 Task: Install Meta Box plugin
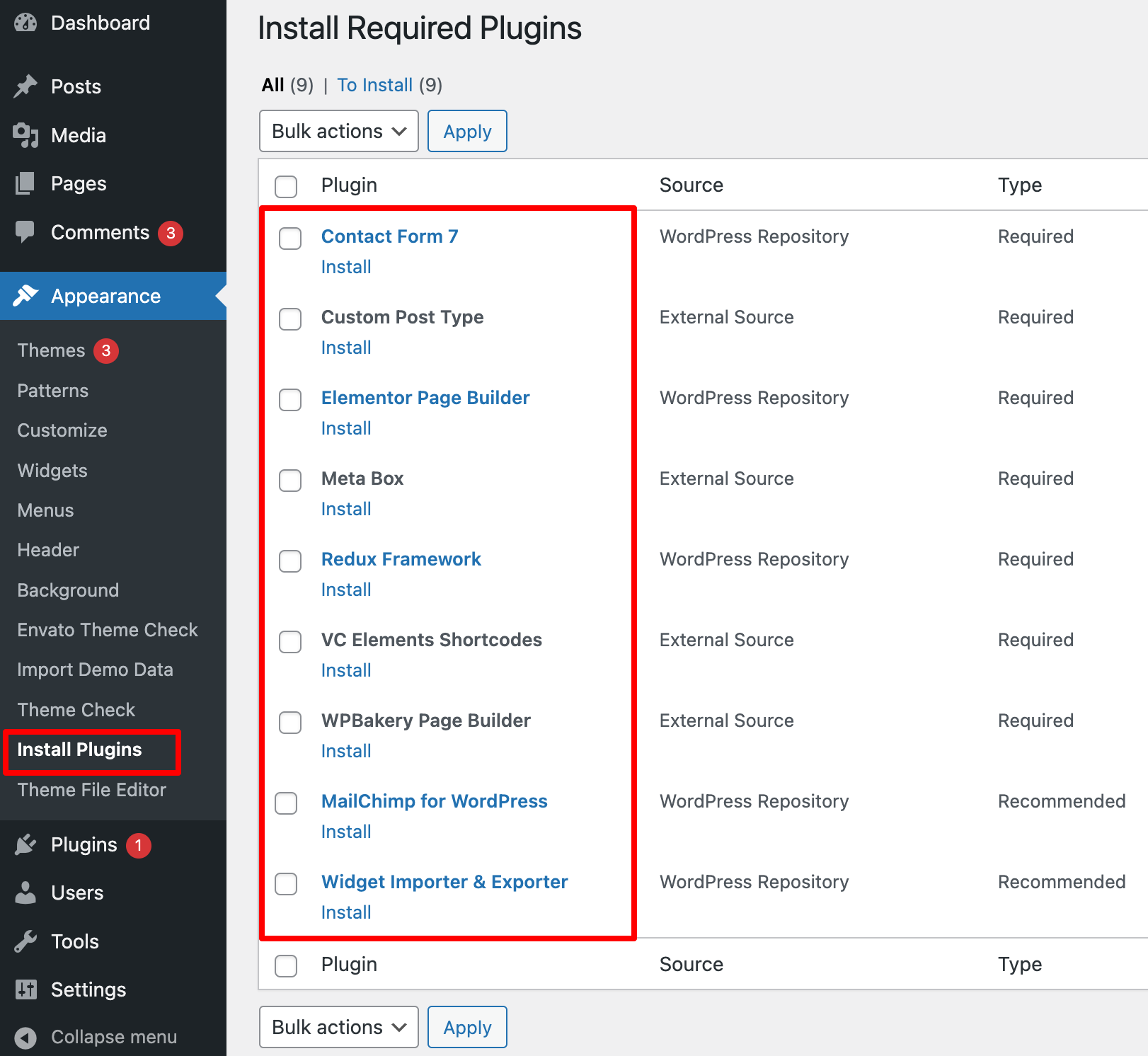pos(346,509)
